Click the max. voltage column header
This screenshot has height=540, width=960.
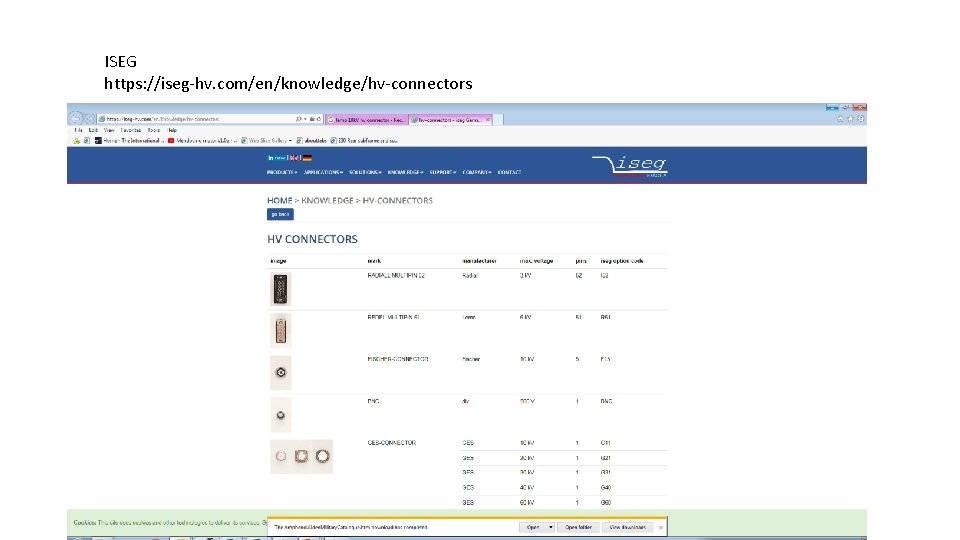coord(536,261)
